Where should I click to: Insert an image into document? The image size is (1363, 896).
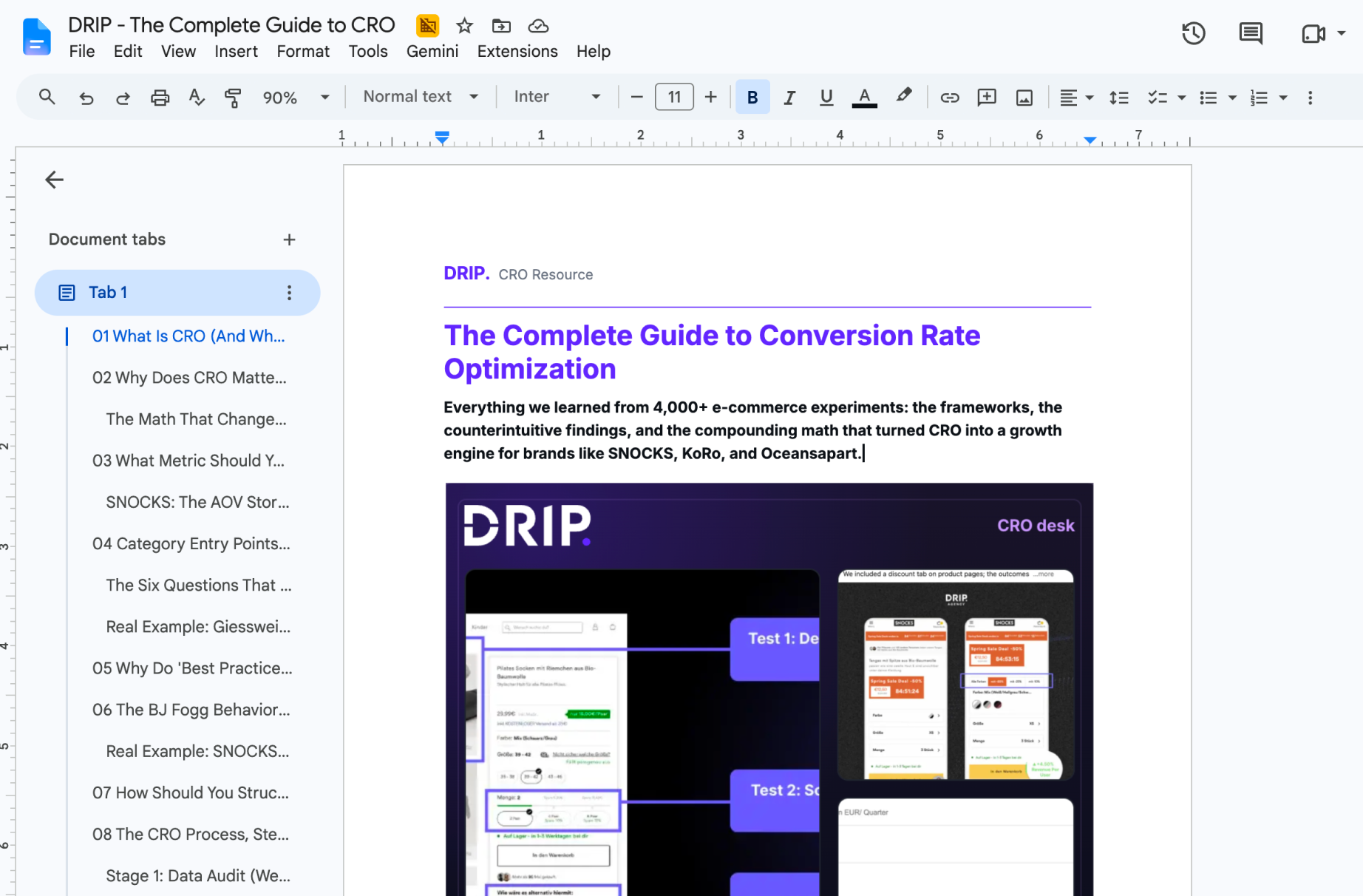1024,97
